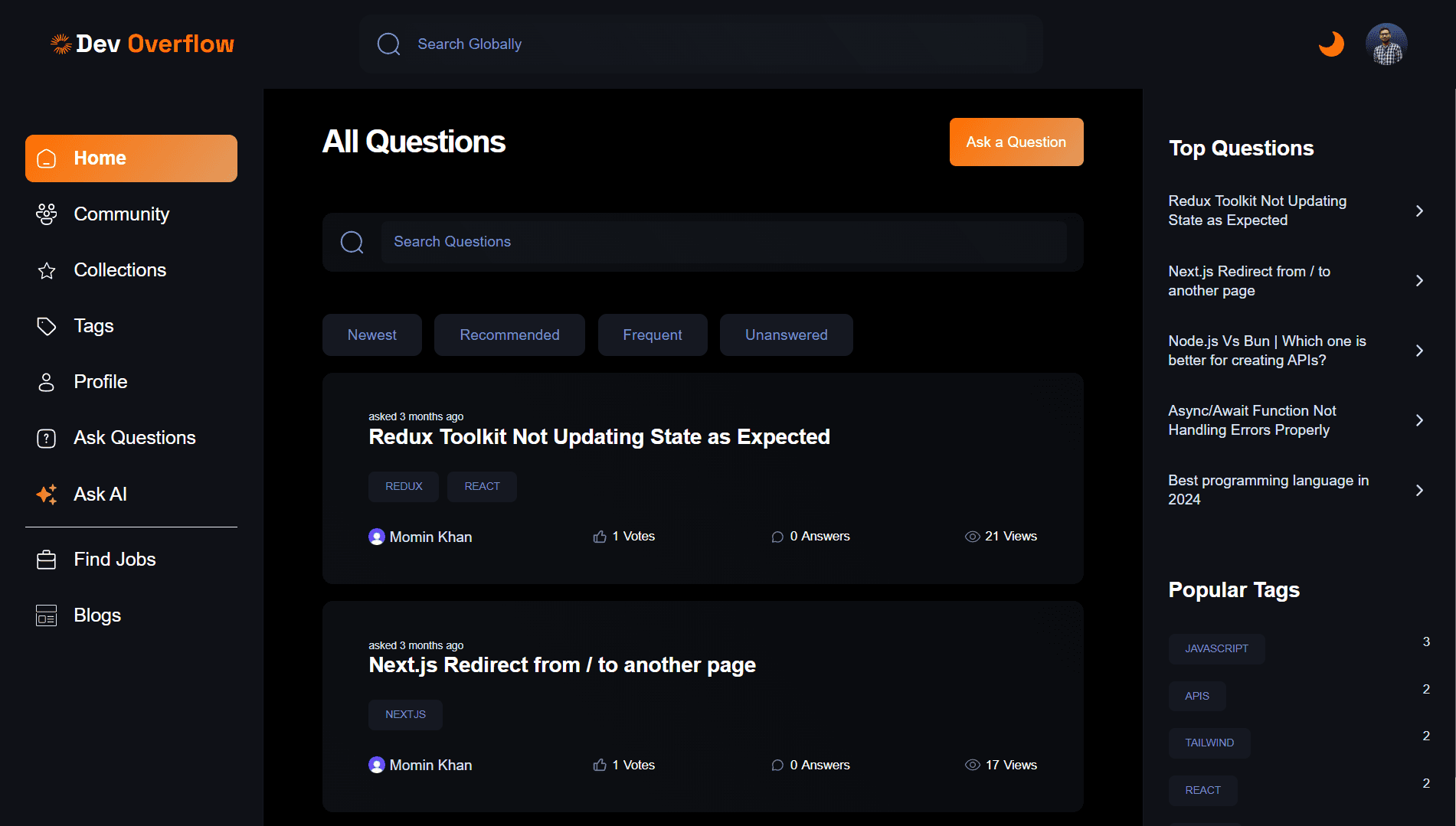Click the Collections star icon
Image resolution: width=1456 pixels, height=826 pixels.
tap(47, 270)
